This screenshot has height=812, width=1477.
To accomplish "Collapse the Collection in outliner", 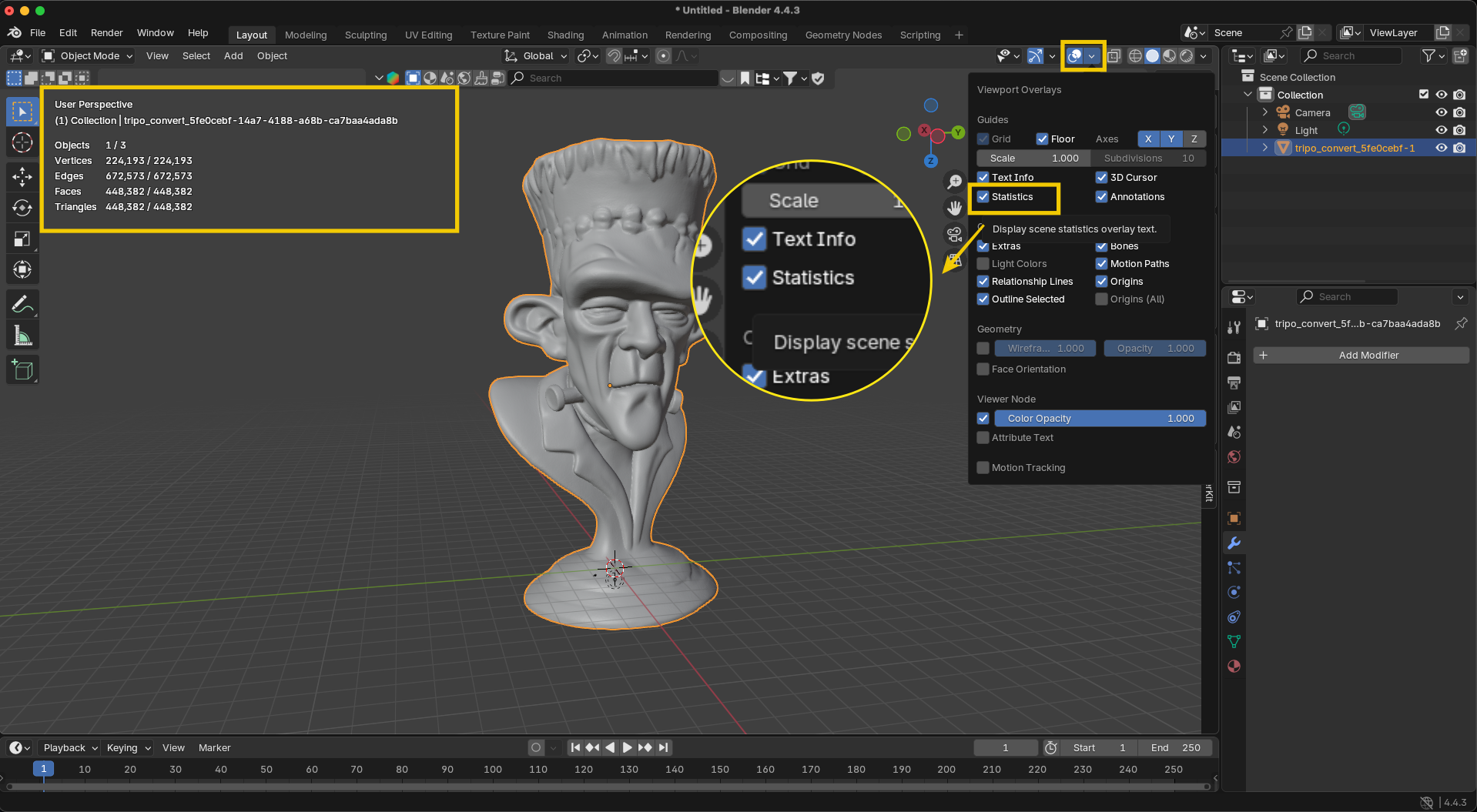I will tap(1248, 95).
